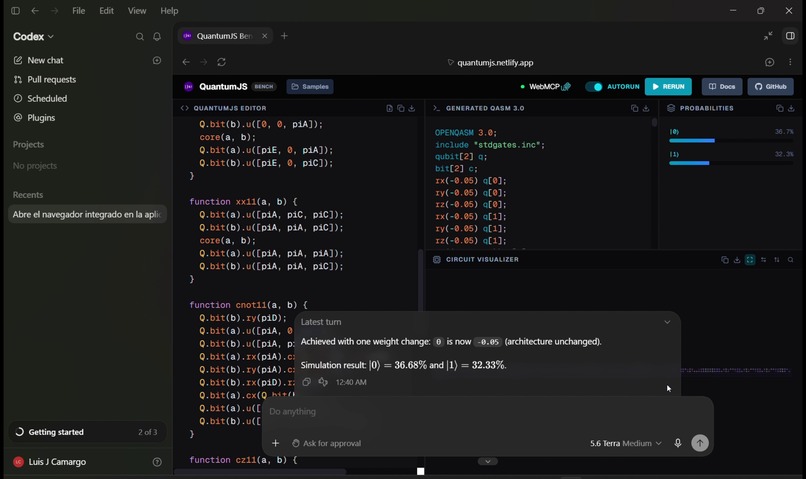The width and height of the screenshot is (806, 479).
Task: Copy the Circuit Visualizer image
Action: point(725,260)
